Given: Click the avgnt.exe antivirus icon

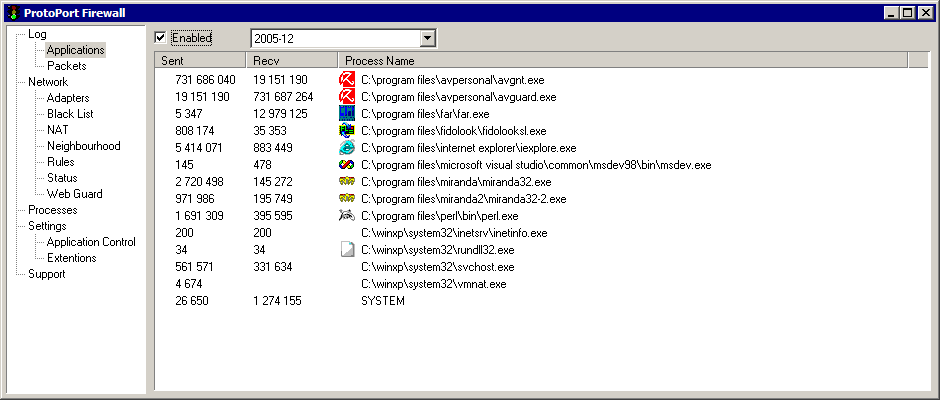Looking at the screenshot, I should coord(348,80).
